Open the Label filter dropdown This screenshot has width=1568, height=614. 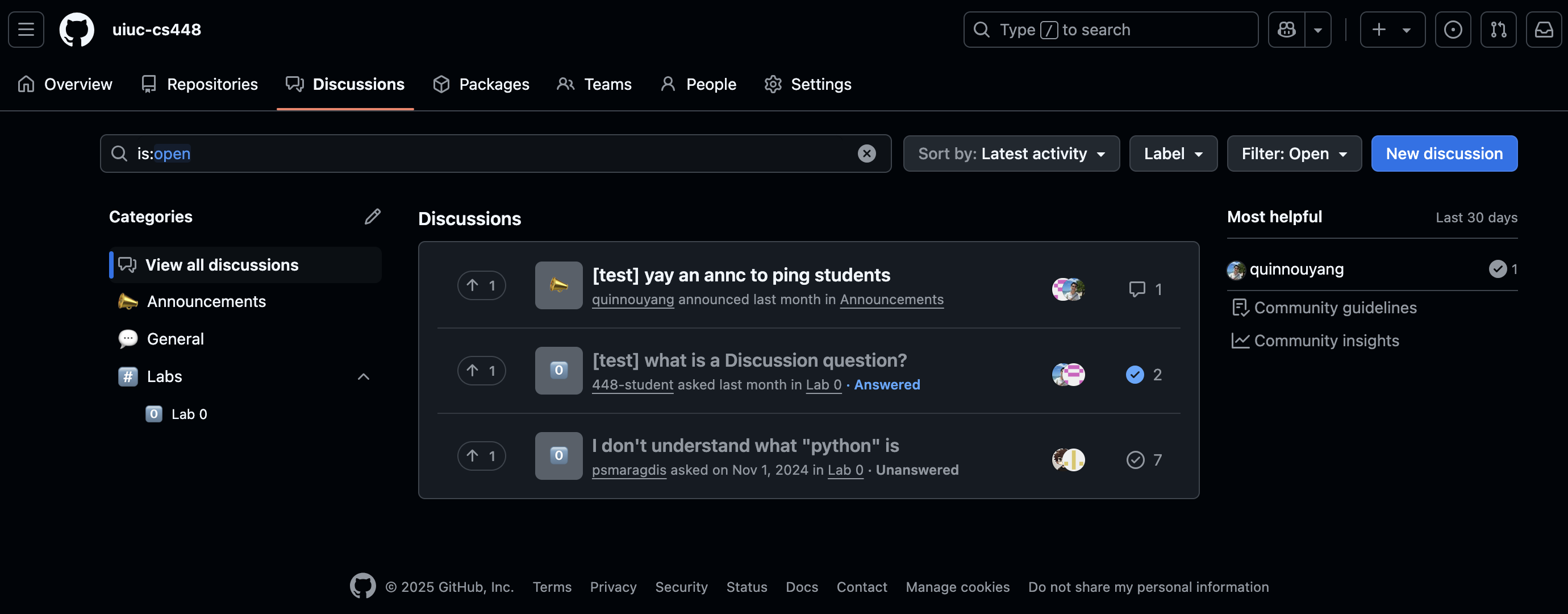click(x=1173, y=153)
